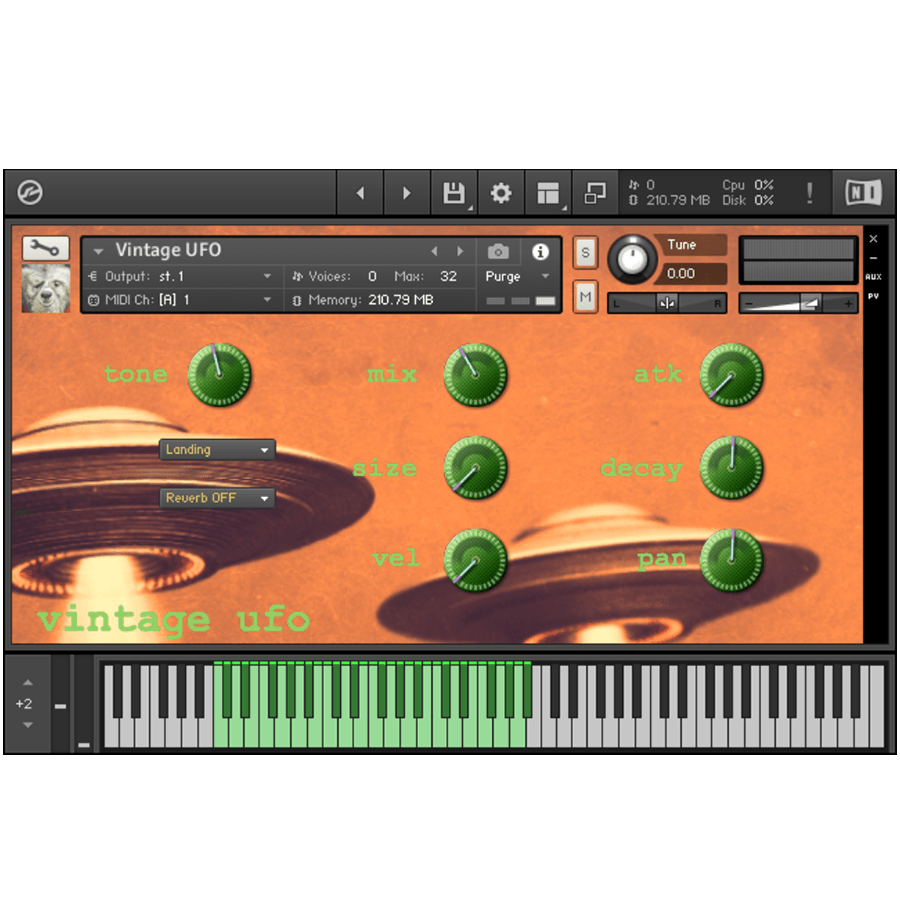
Task: Click the Cpu 0% readout
Action: point(748,185)
